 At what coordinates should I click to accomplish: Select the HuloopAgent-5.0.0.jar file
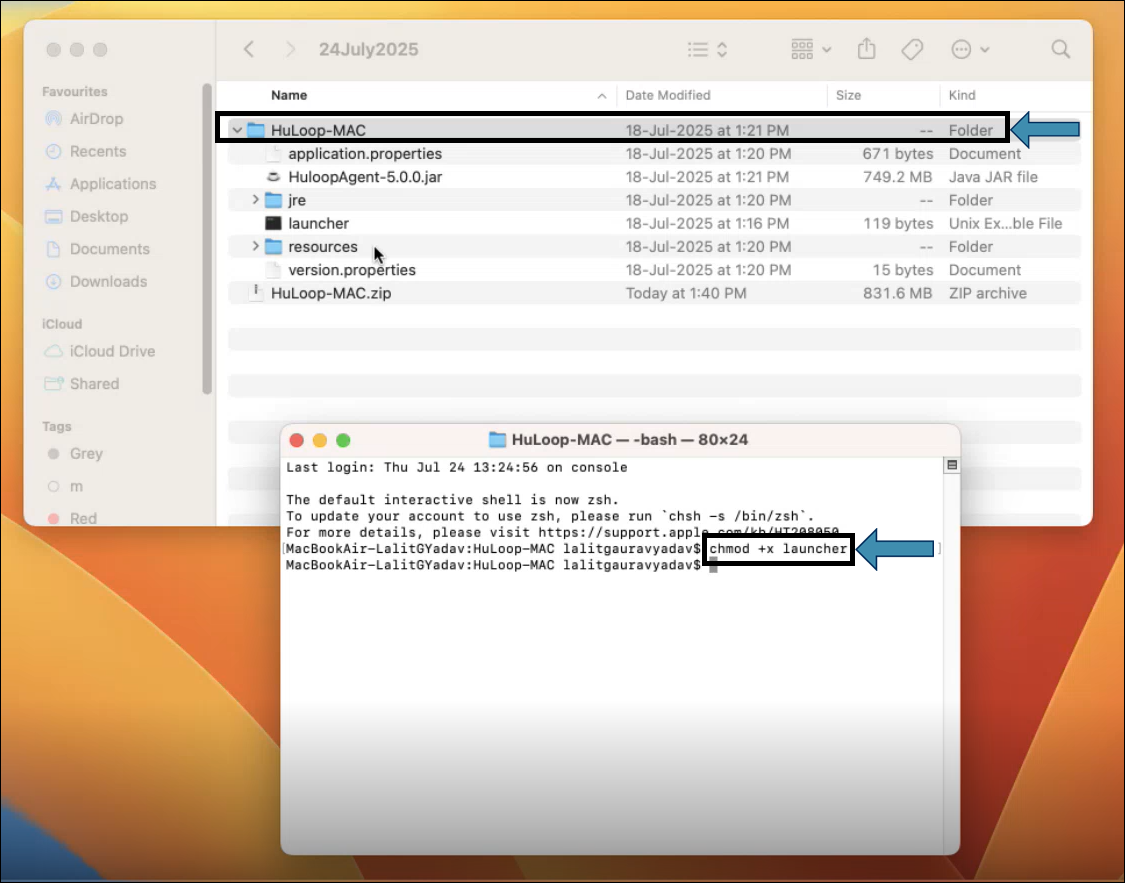[x=364, y=177]
